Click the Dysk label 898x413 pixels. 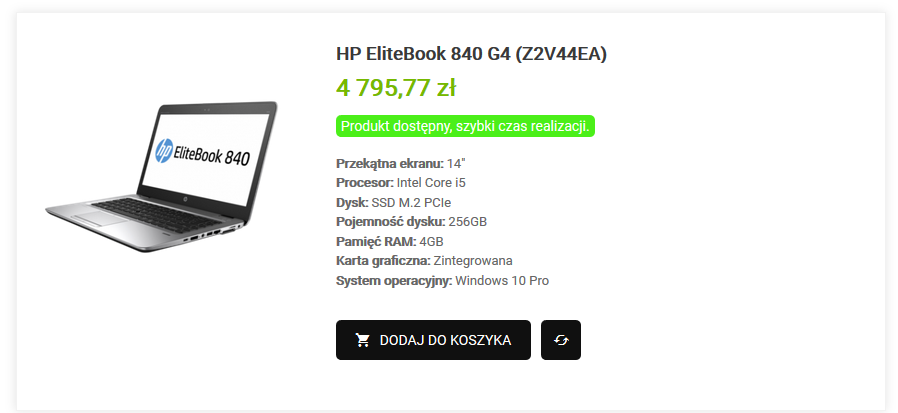[x=352, y=202]
